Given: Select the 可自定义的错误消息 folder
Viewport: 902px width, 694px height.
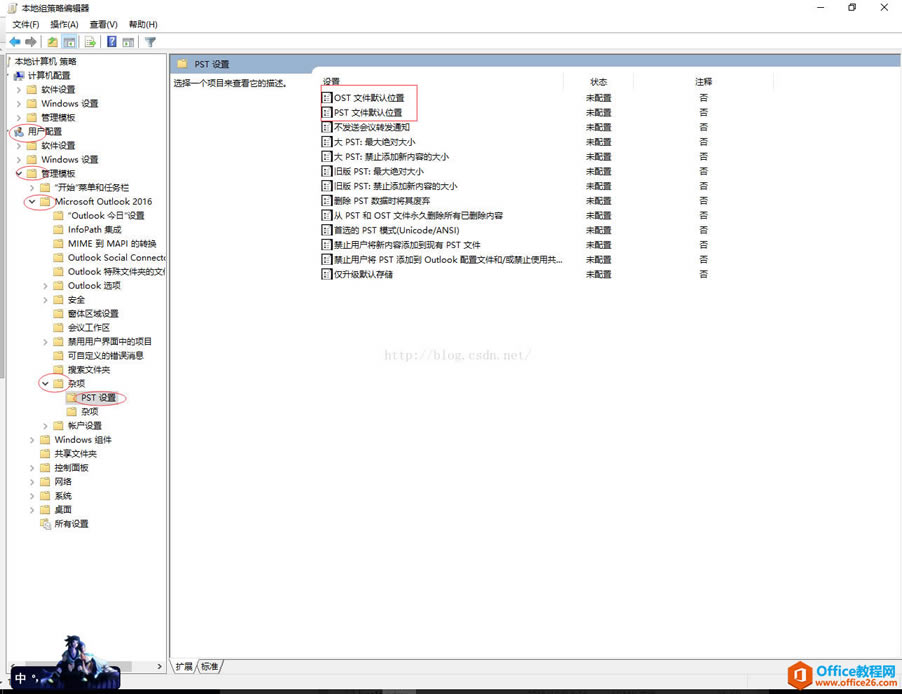Looking at the screenshot, I should tap(105, 356).
